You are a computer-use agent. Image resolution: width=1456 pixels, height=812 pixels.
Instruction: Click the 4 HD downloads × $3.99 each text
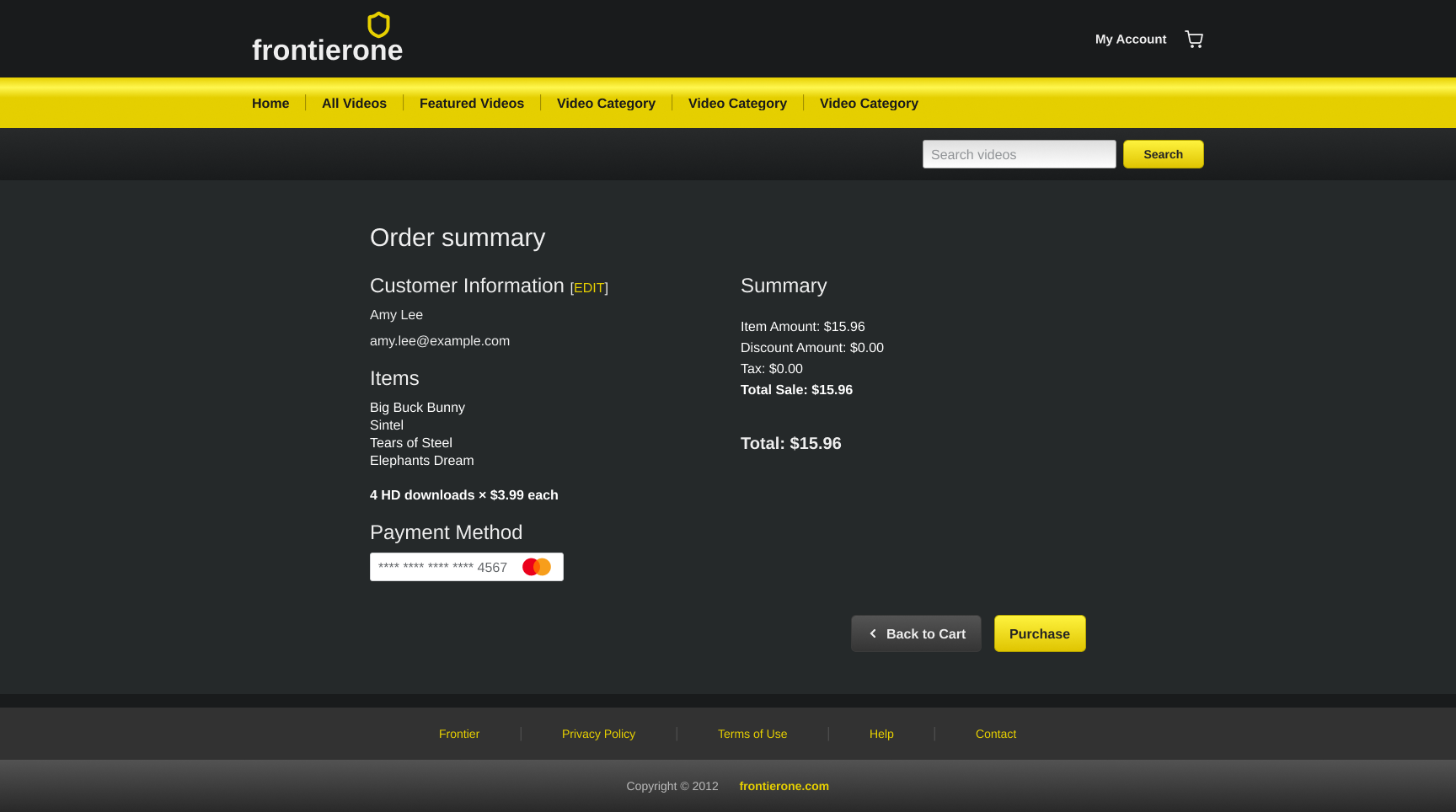464,495
